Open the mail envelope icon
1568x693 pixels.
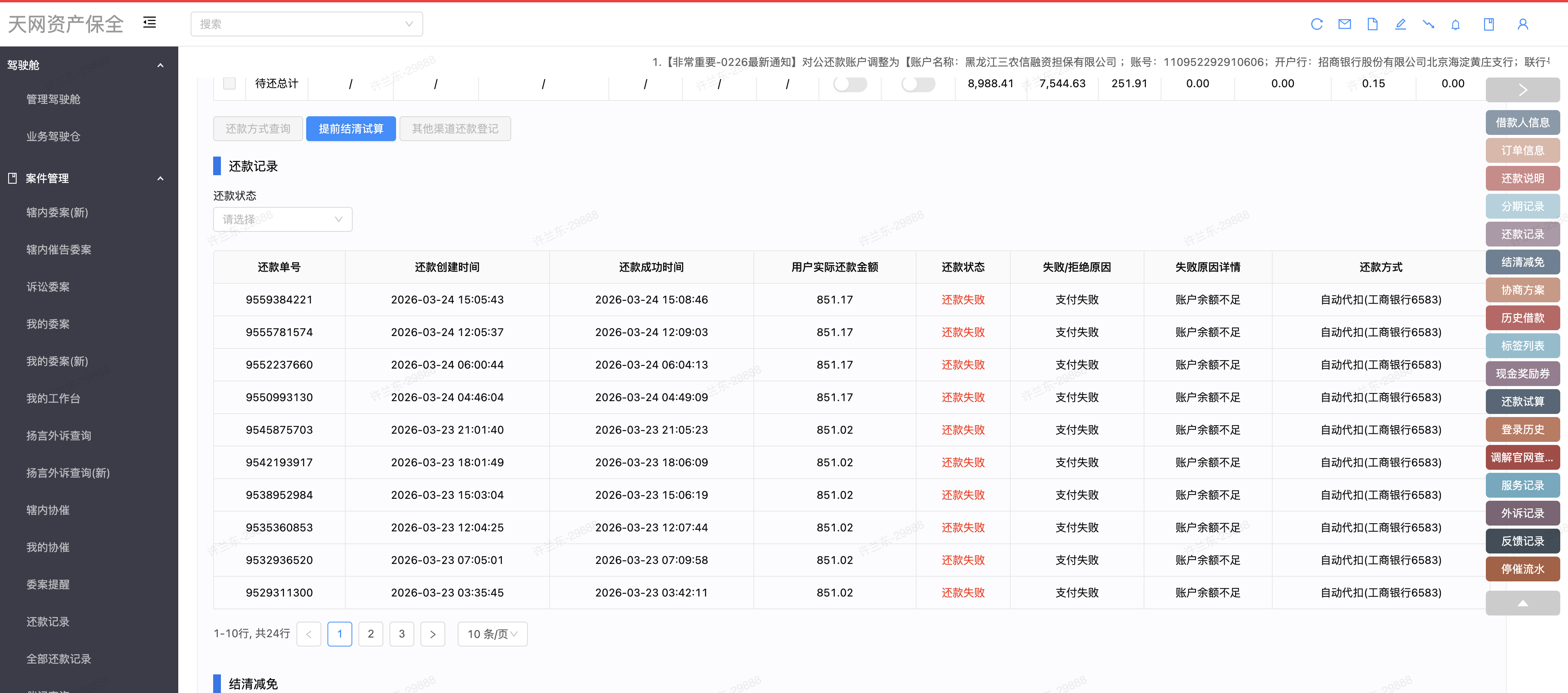(1345, 24)
